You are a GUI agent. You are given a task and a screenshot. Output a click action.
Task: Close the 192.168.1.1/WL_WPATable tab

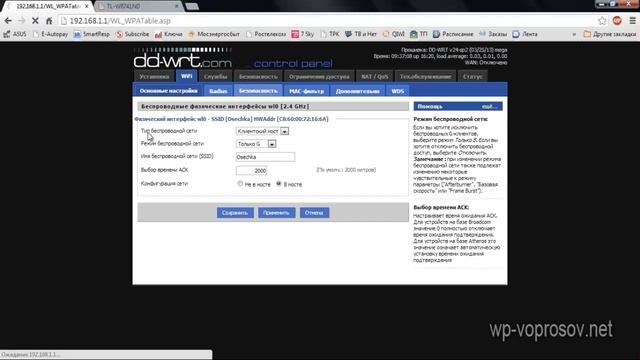(x=86, y=6)
